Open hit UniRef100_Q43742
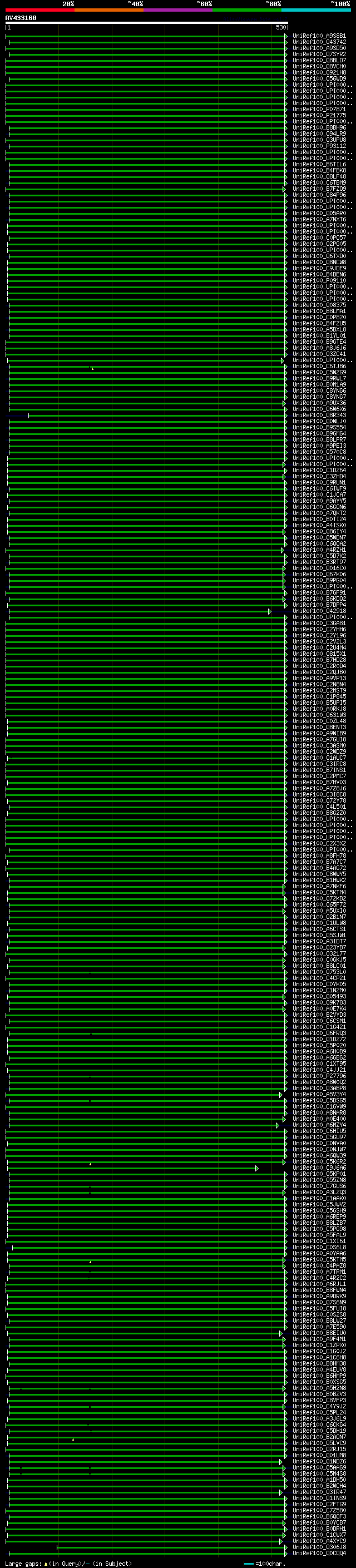The height and width of the screenshot is (1568, 356). click(319, 42)
